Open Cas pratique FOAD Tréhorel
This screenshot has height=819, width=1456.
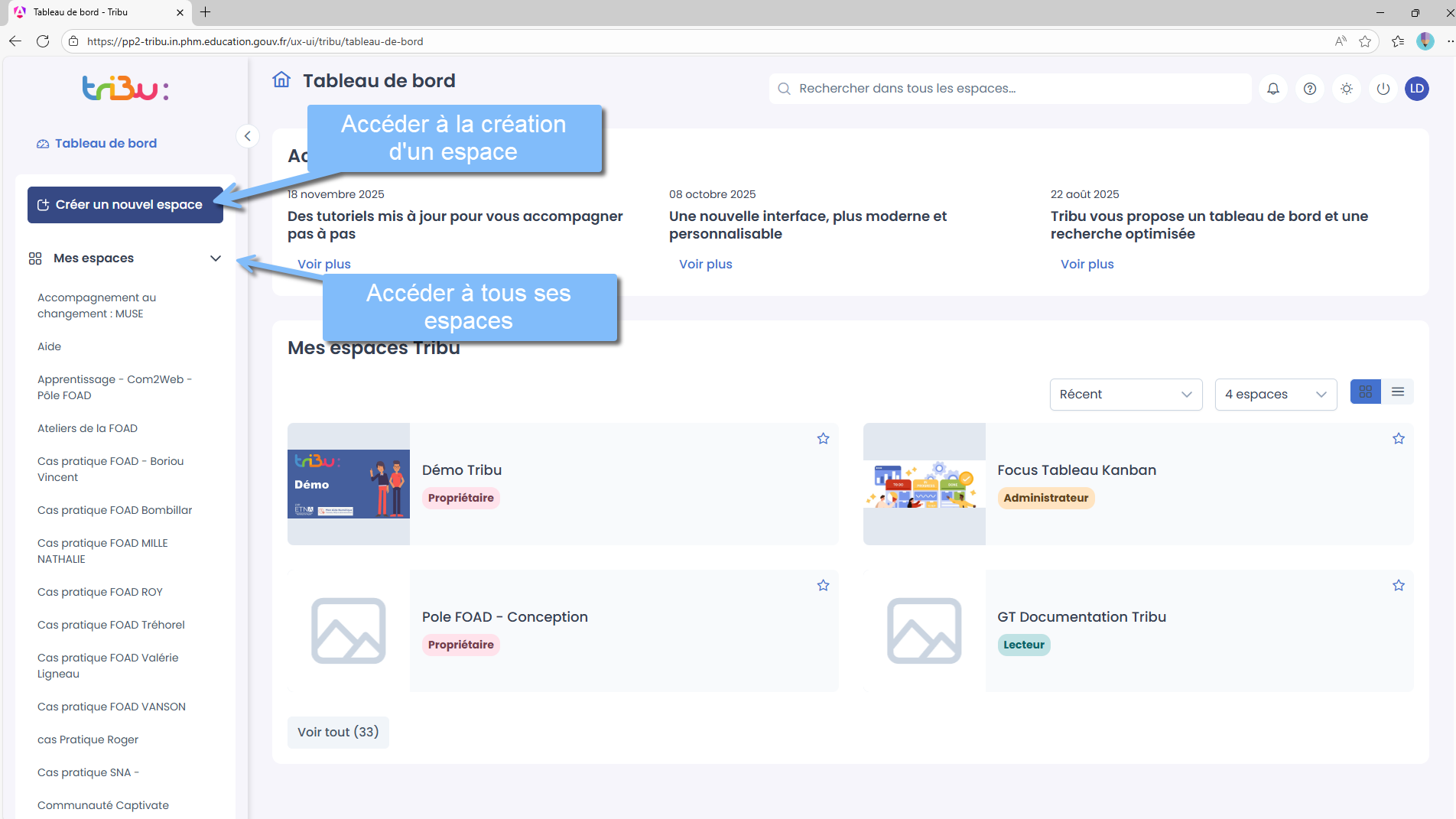click(112, 625)
